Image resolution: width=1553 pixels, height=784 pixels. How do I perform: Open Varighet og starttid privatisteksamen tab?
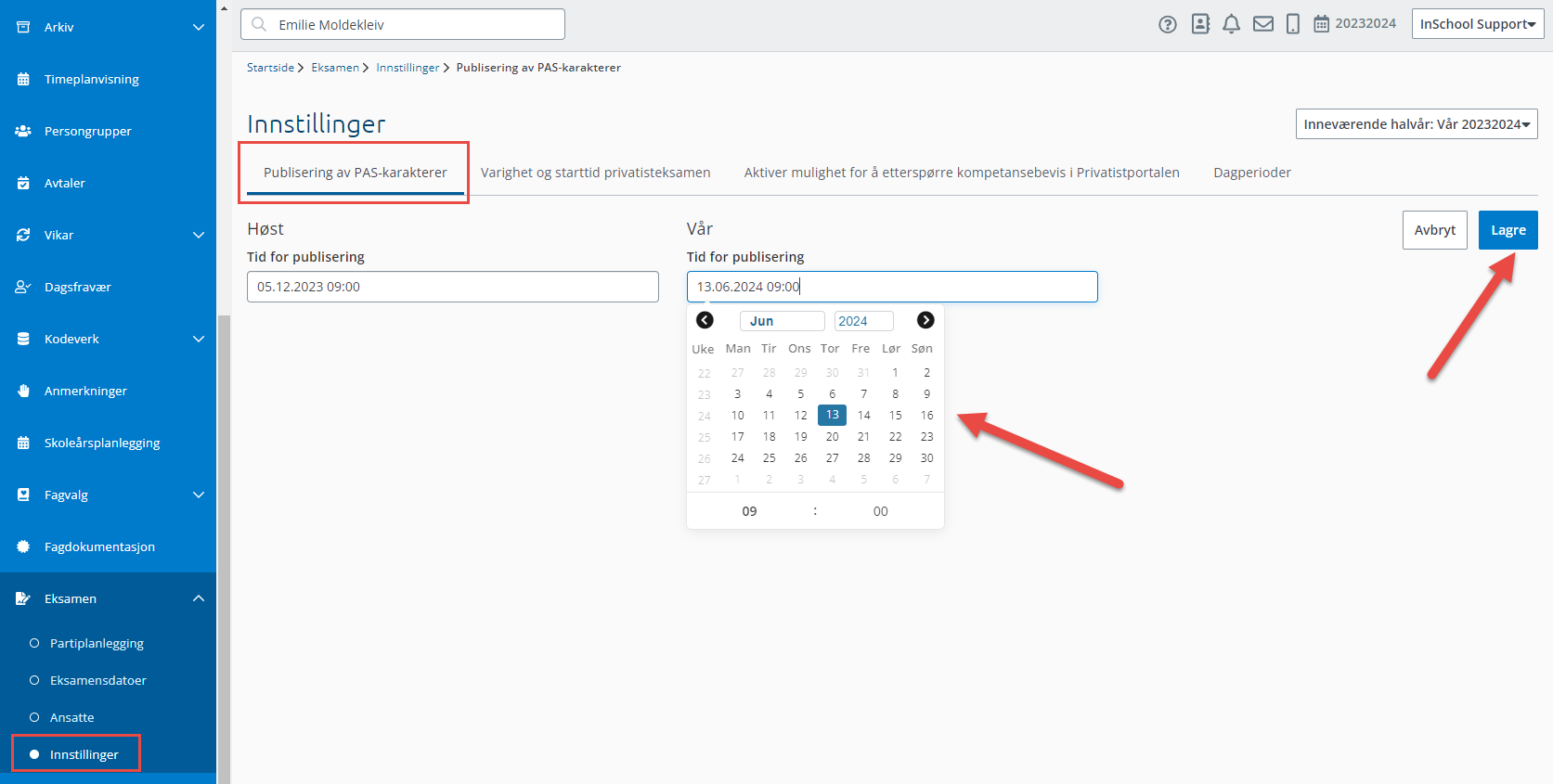(595, 173)
